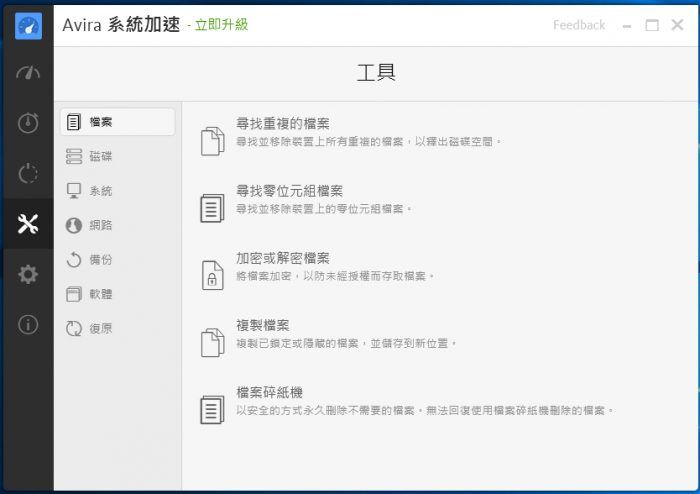700x494 pixels.
Task: Select the 系統 category tab
Action: [118, 191]
